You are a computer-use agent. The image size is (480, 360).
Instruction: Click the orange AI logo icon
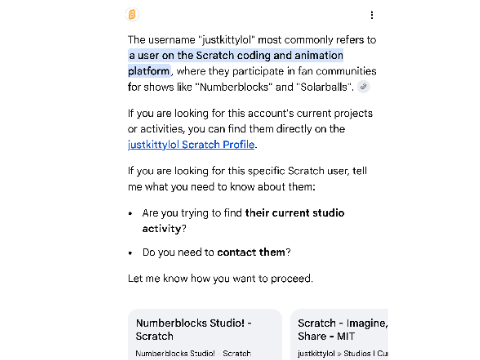click(132, 15)
